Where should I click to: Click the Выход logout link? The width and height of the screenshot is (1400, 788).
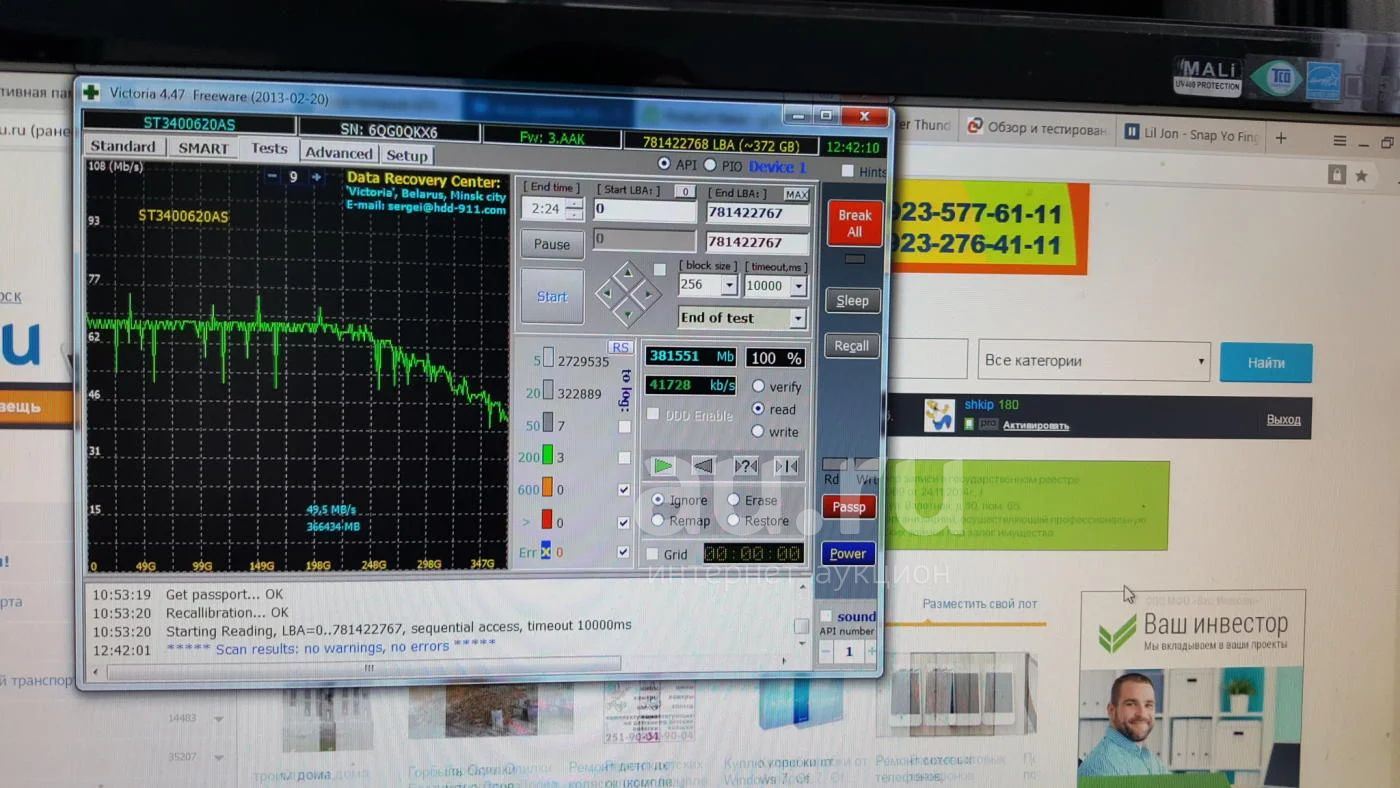click(x=1283, y=419)
